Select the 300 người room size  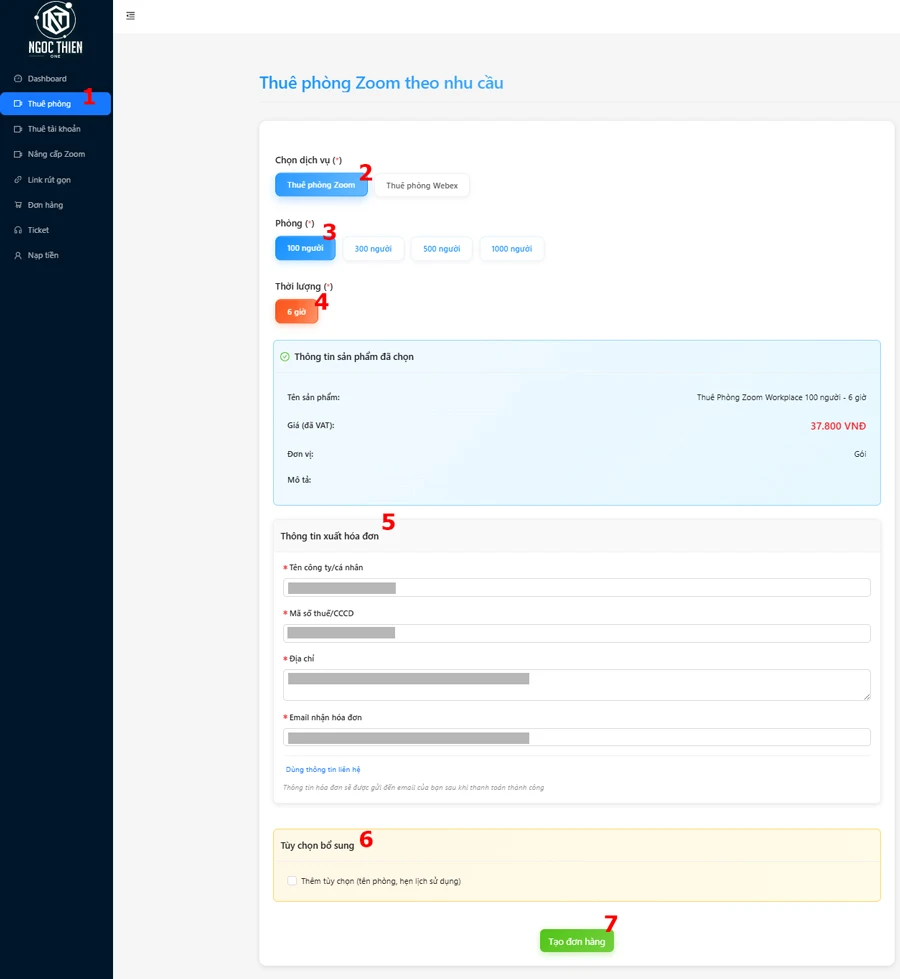[x=373, y=249]
